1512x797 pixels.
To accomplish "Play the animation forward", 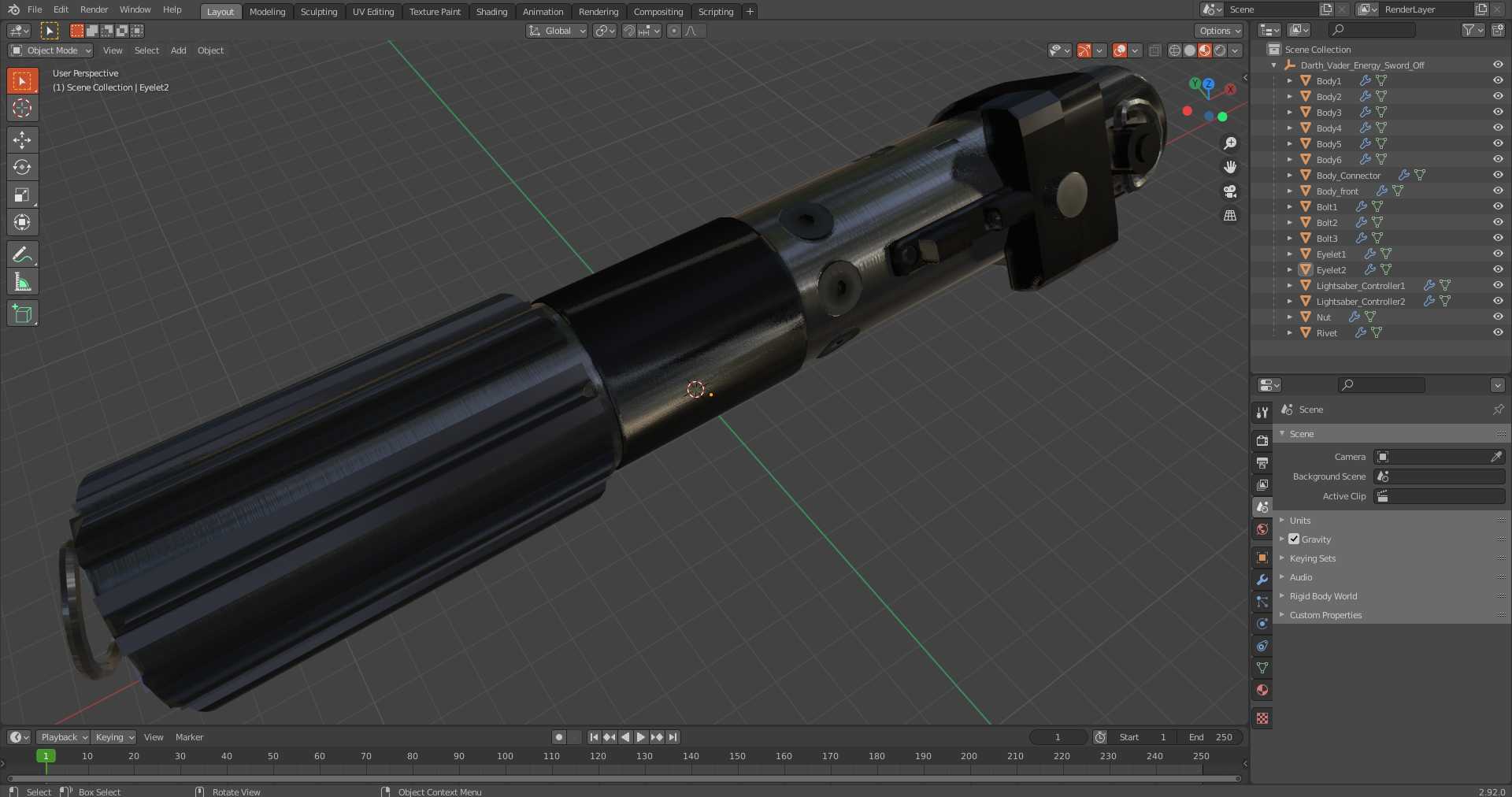I will 641,737.
